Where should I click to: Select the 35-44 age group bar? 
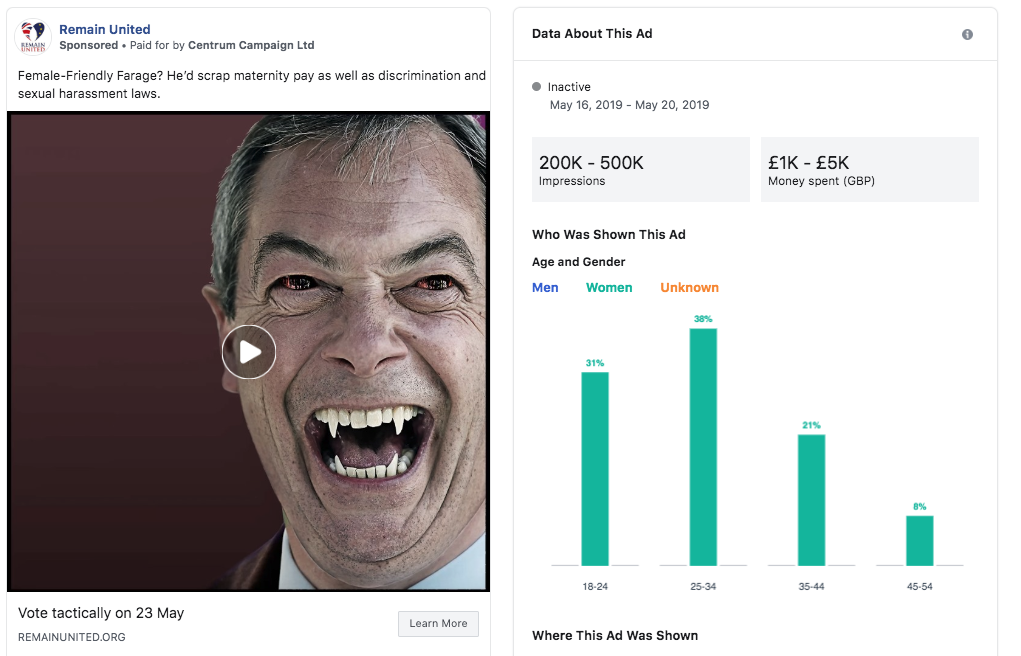click(x=811, y=500)
